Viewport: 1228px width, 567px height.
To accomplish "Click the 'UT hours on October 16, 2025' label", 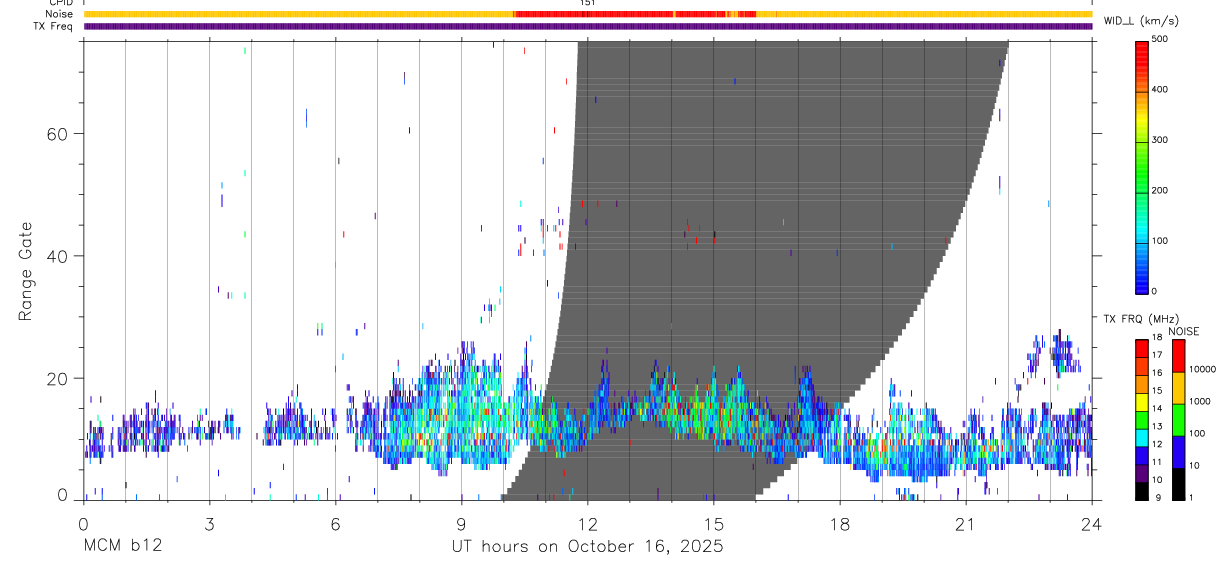I will pos(587,546).
